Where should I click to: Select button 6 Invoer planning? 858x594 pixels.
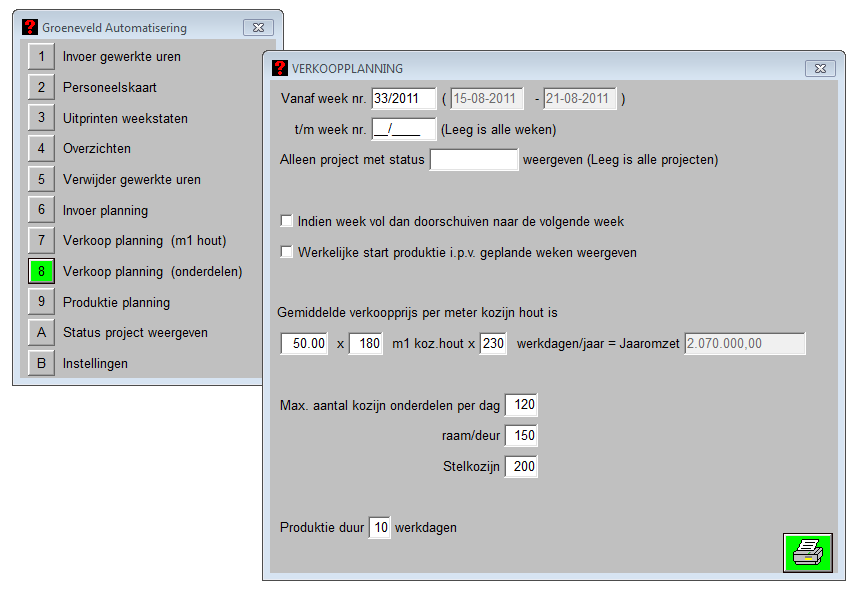coord(41,211)
